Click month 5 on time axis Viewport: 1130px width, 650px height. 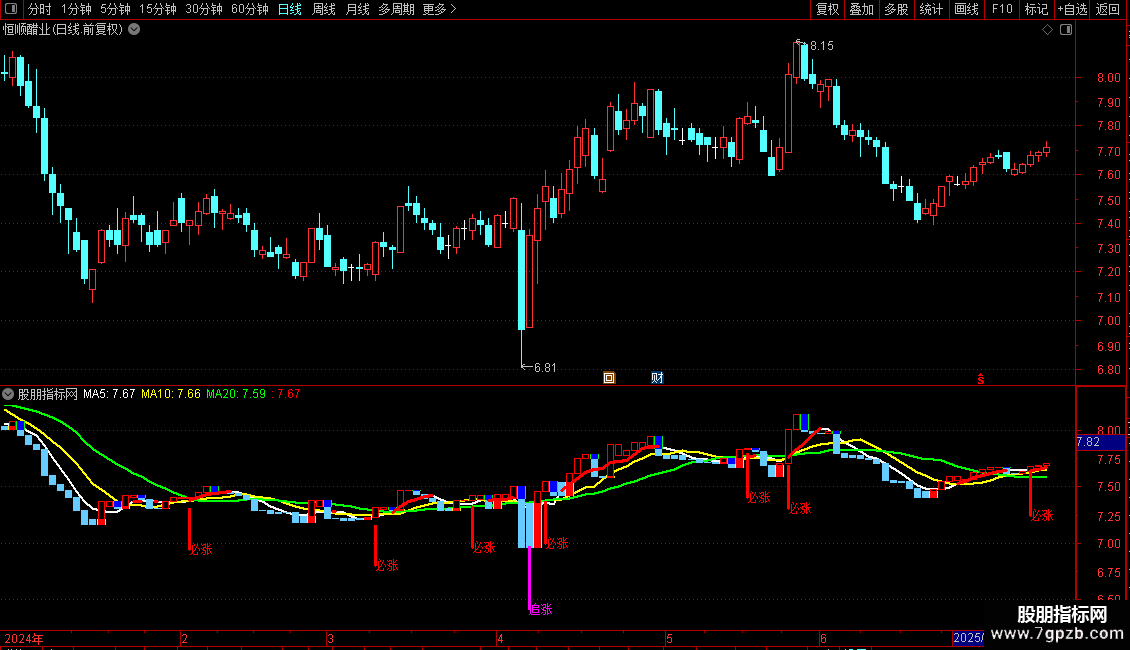point(669,639)
